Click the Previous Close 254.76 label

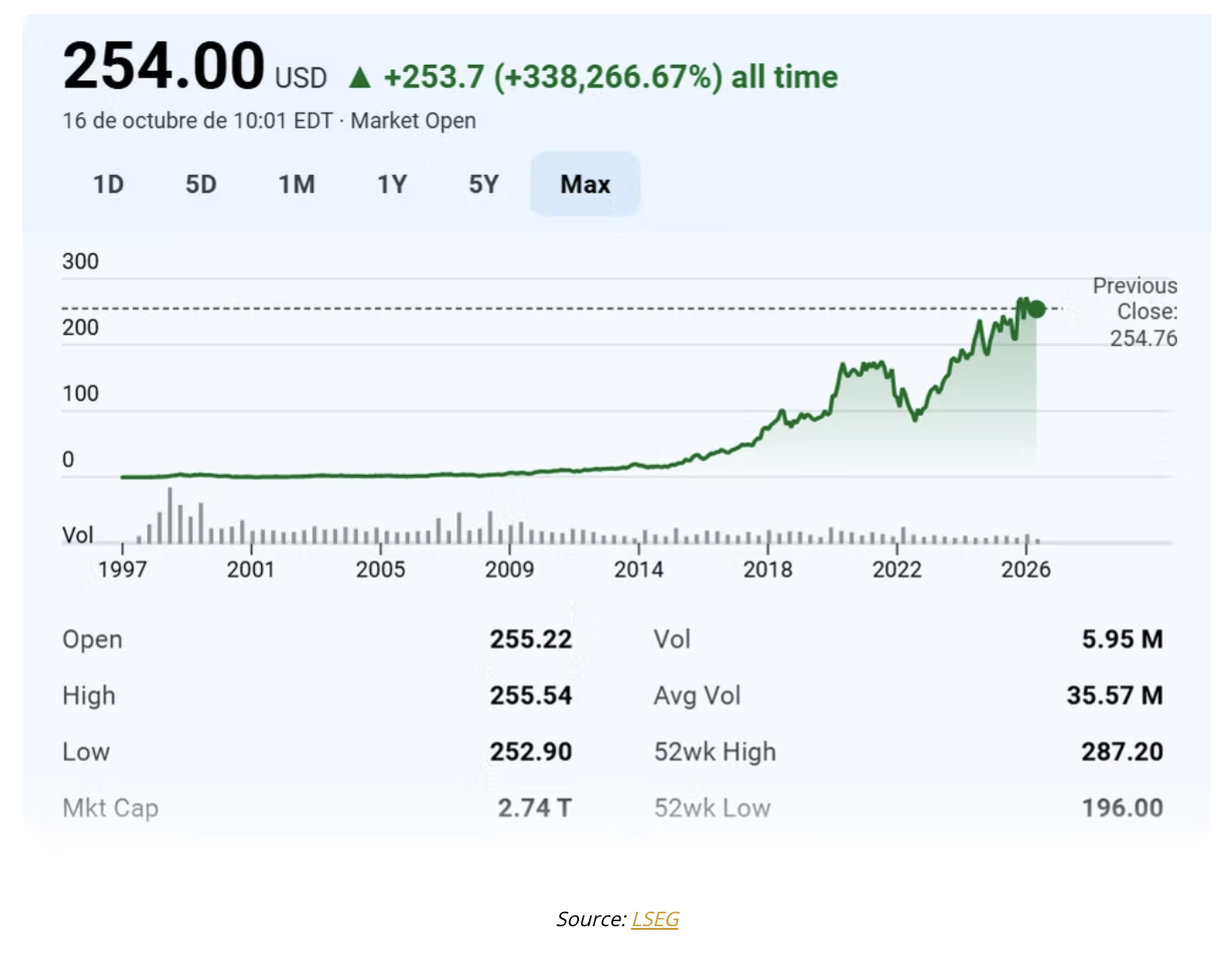point(1135,312)
